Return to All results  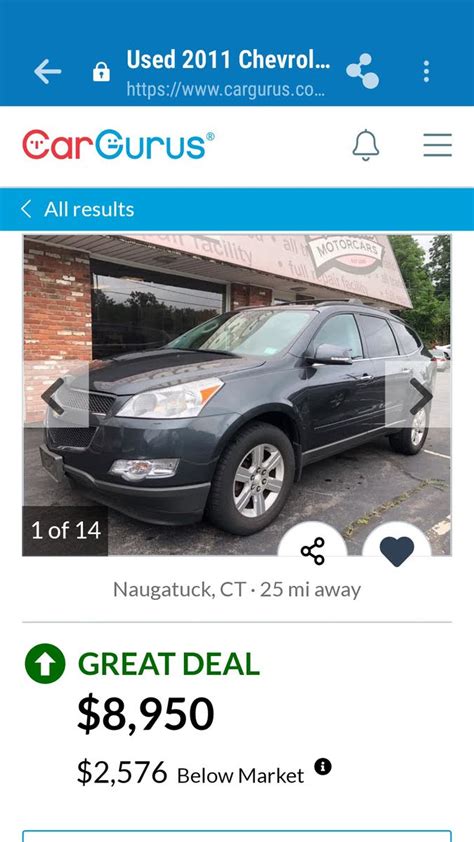click(78, 209)
